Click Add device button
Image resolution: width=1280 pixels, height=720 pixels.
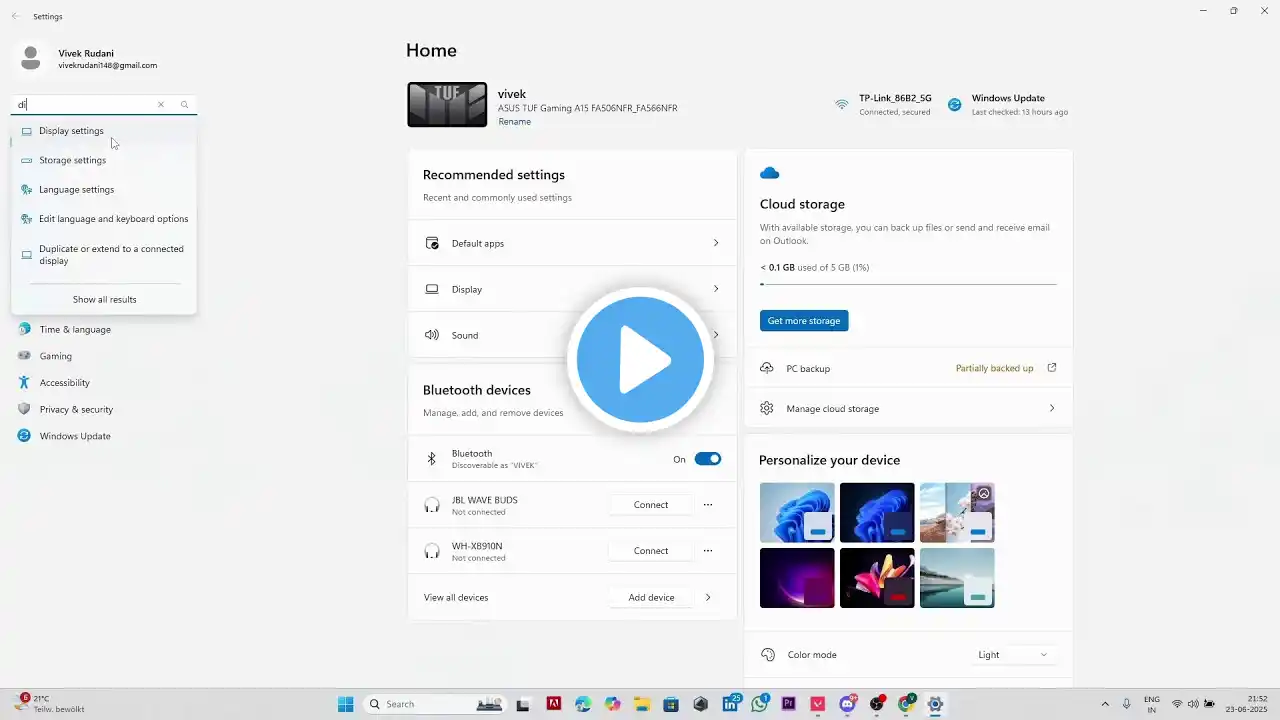pos(651,597)
